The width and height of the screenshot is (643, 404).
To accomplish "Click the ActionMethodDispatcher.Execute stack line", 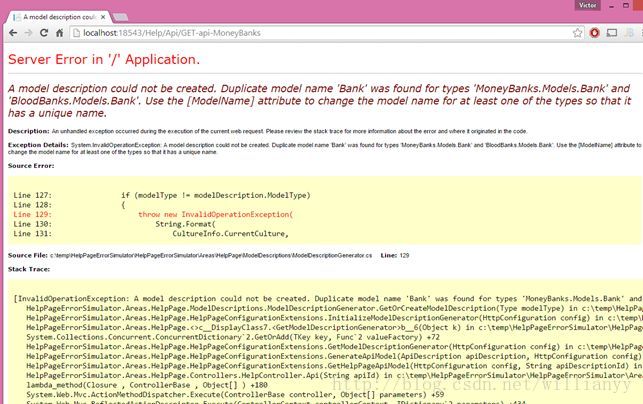I will point(235,395).
